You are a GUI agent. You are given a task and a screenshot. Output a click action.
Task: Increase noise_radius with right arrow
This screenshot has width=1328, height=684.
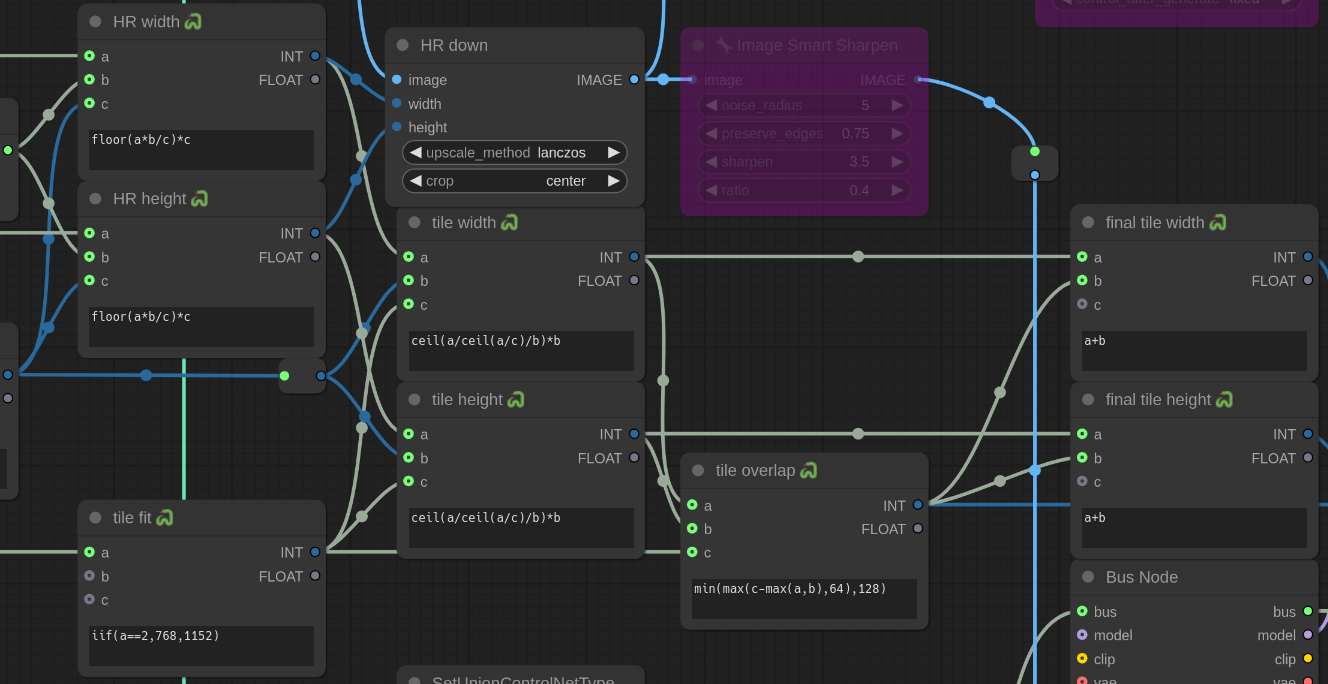pyautogui.click(x=897, y=105)
